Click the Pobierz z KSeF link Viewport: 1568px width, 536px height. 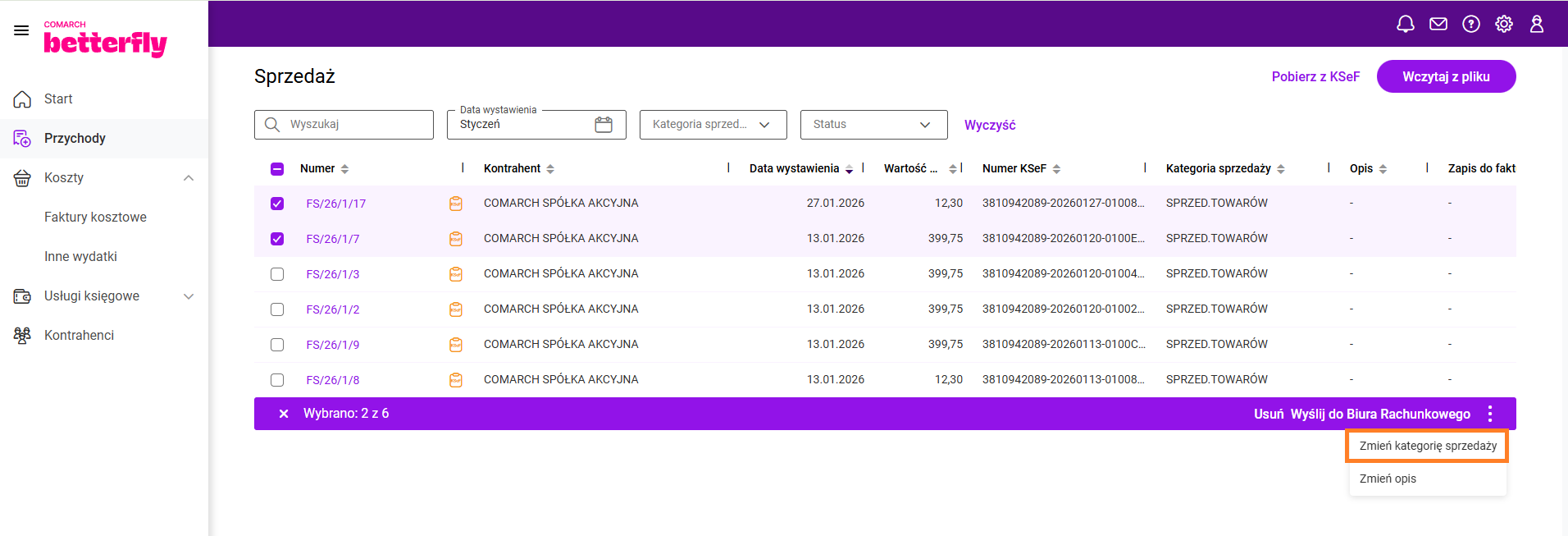point(1315,76)
